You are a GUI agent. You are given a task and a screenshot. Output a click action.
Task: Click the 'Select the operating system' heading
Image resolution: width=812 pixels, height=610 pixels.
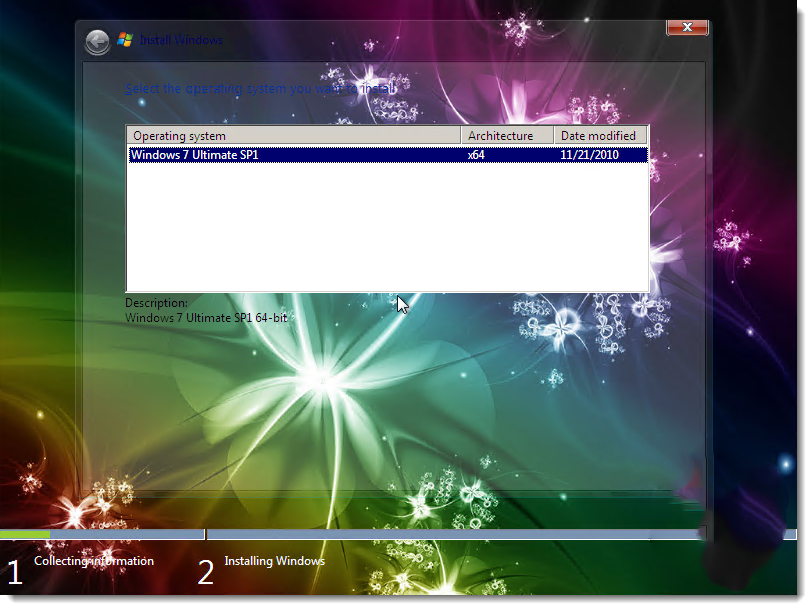click(x=260, y=89)
